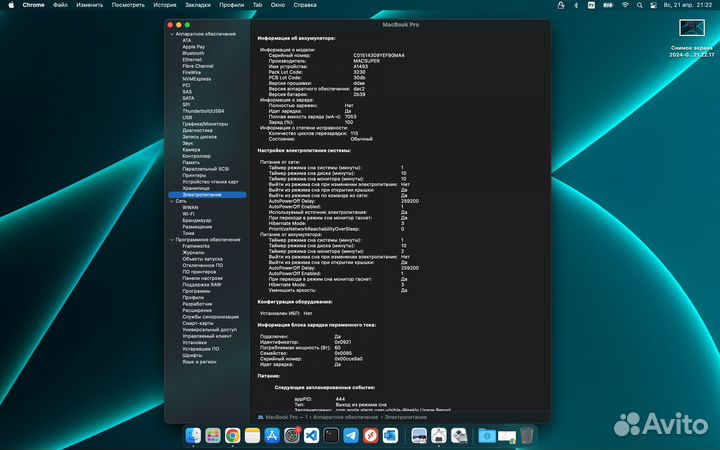Open System Information icon in Dock
This screenshot has height=450, width=720.
[x=439, y=435]
